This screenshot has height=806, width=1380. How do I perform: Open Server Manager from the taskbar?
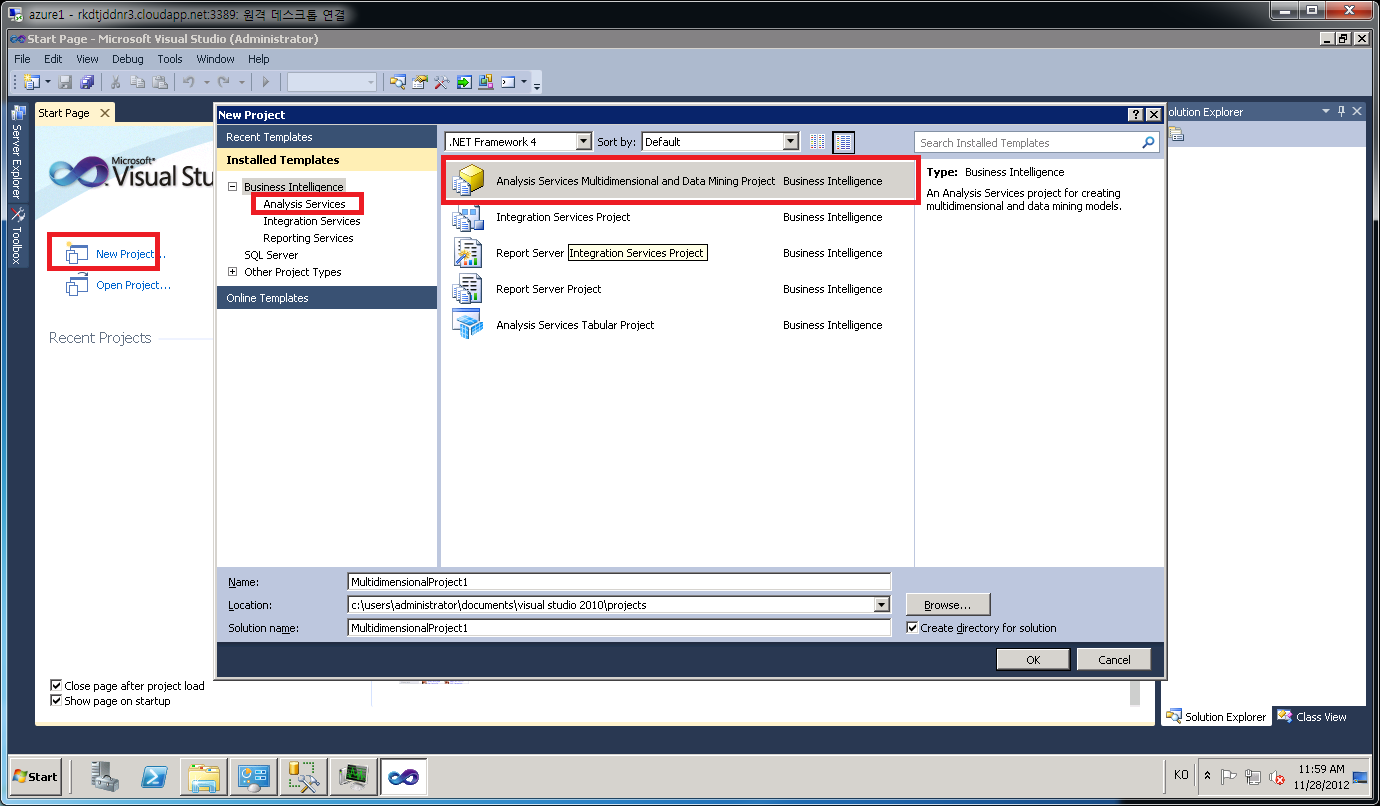(x=105, y=776)
